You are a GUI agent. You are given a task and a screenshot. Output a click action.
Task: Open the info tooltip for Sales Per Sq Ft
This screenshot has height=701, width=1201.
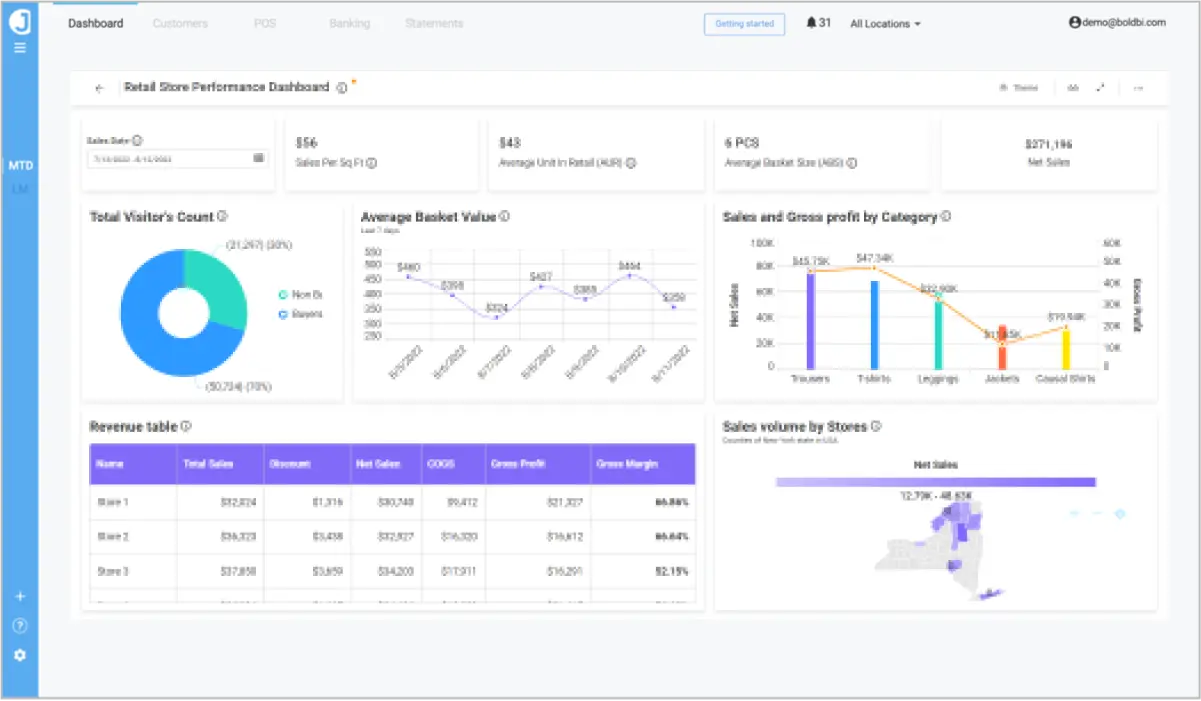click(x=372, y=162)
